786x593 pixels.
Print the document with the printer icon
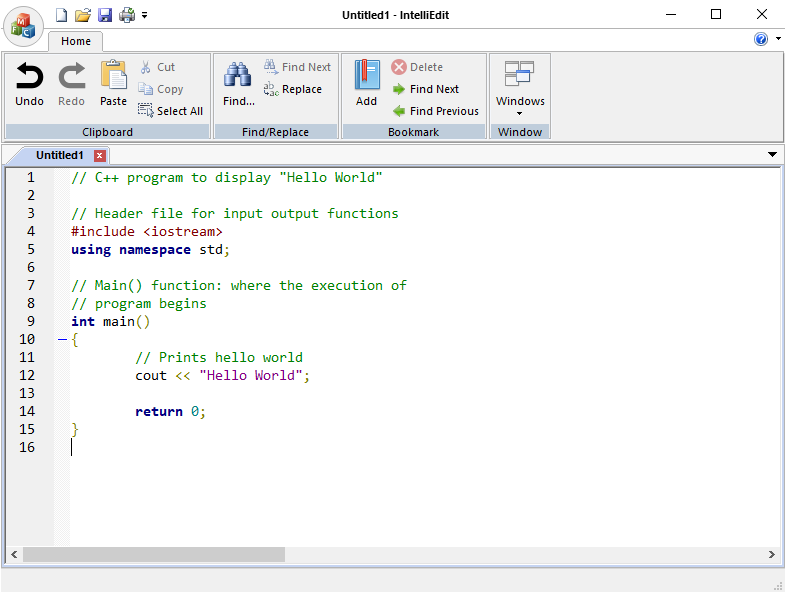(x=127, y=15)
